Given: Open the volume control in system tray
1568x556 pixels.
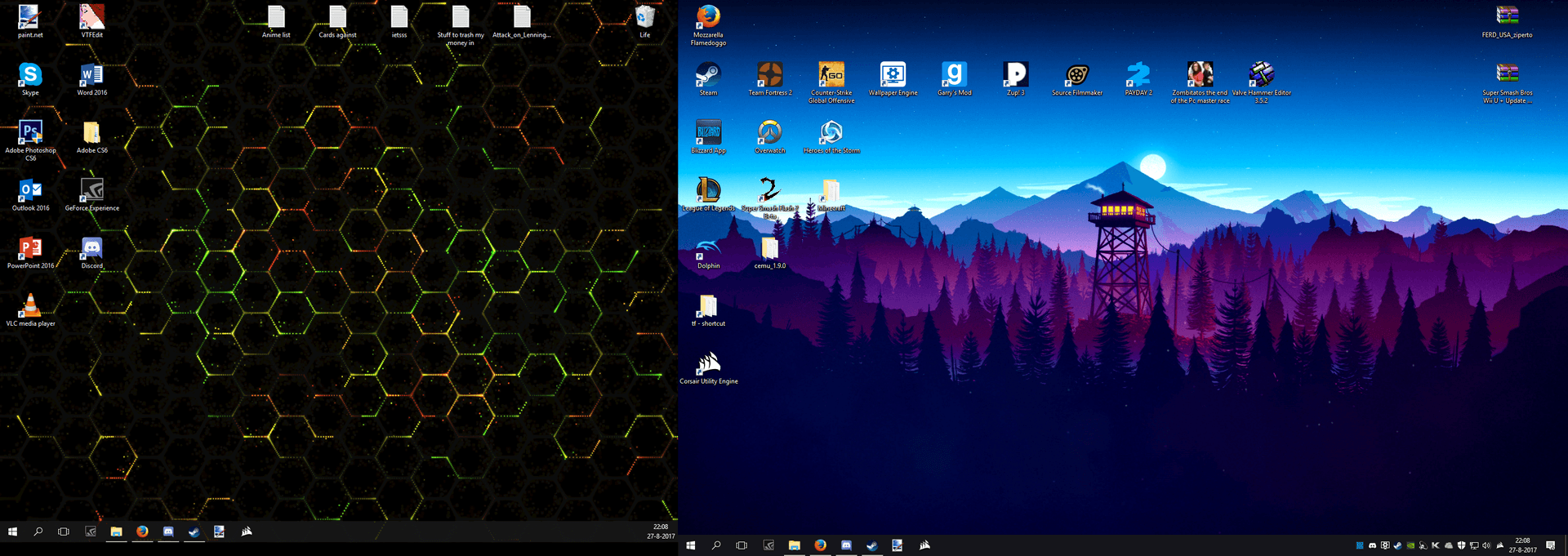Looking at the screenshot, I should click(1486, 545).
